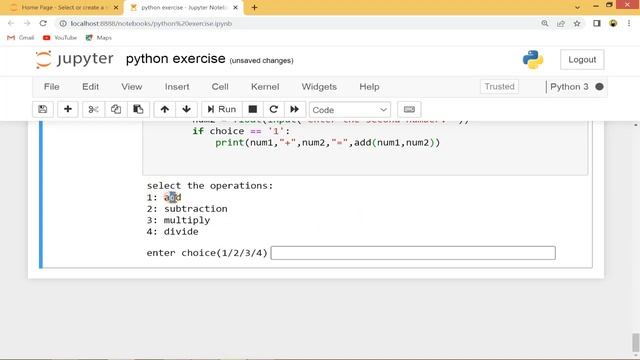
Task: Restart the kernel with the circular arrow
Action: click(x=273, y=109)
